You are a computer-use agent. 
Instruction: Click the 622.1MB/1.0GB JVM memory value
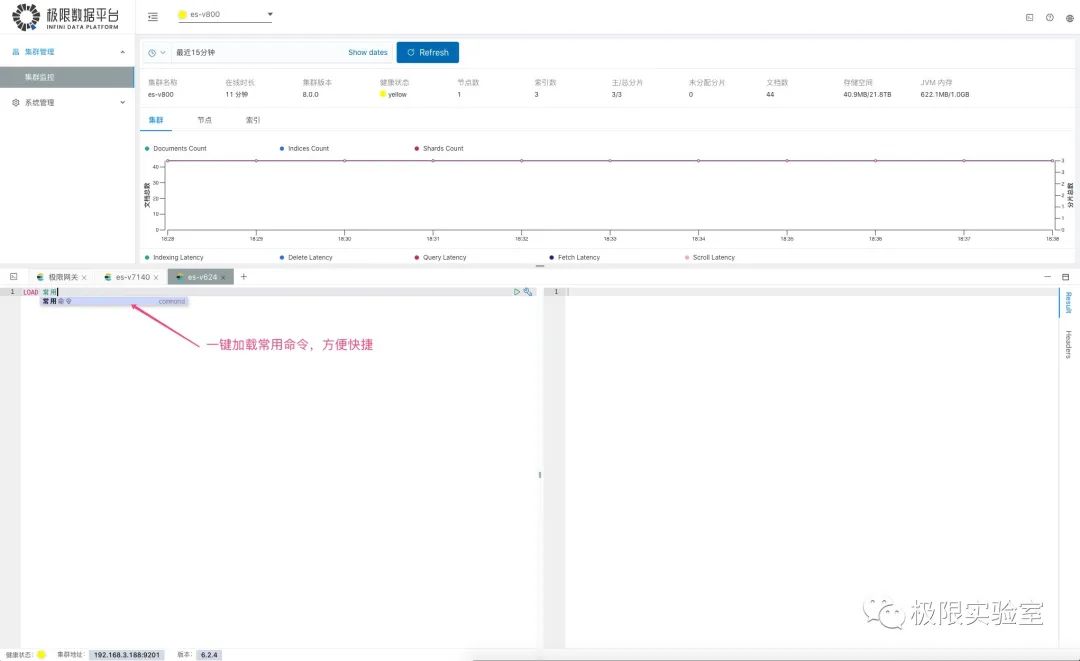coord(945,94)
